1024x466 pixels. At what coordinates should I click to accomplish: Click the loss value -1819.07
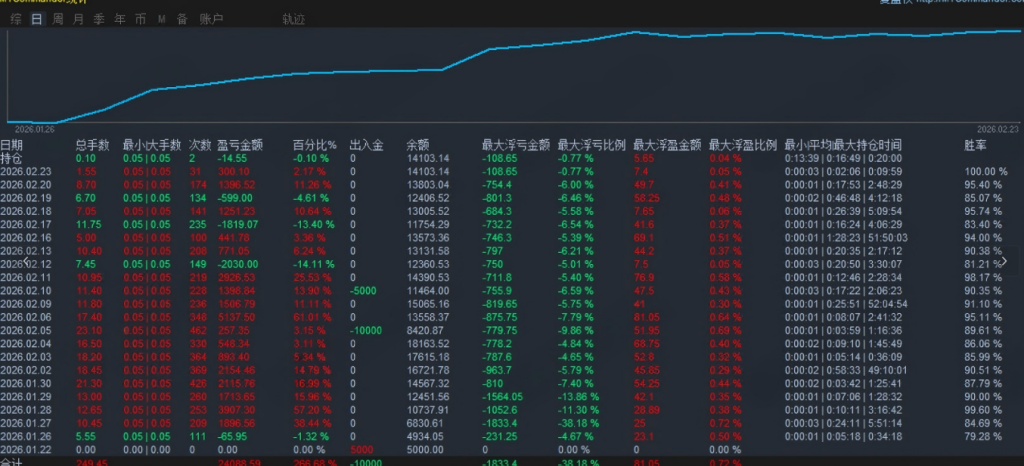(238, 225)
